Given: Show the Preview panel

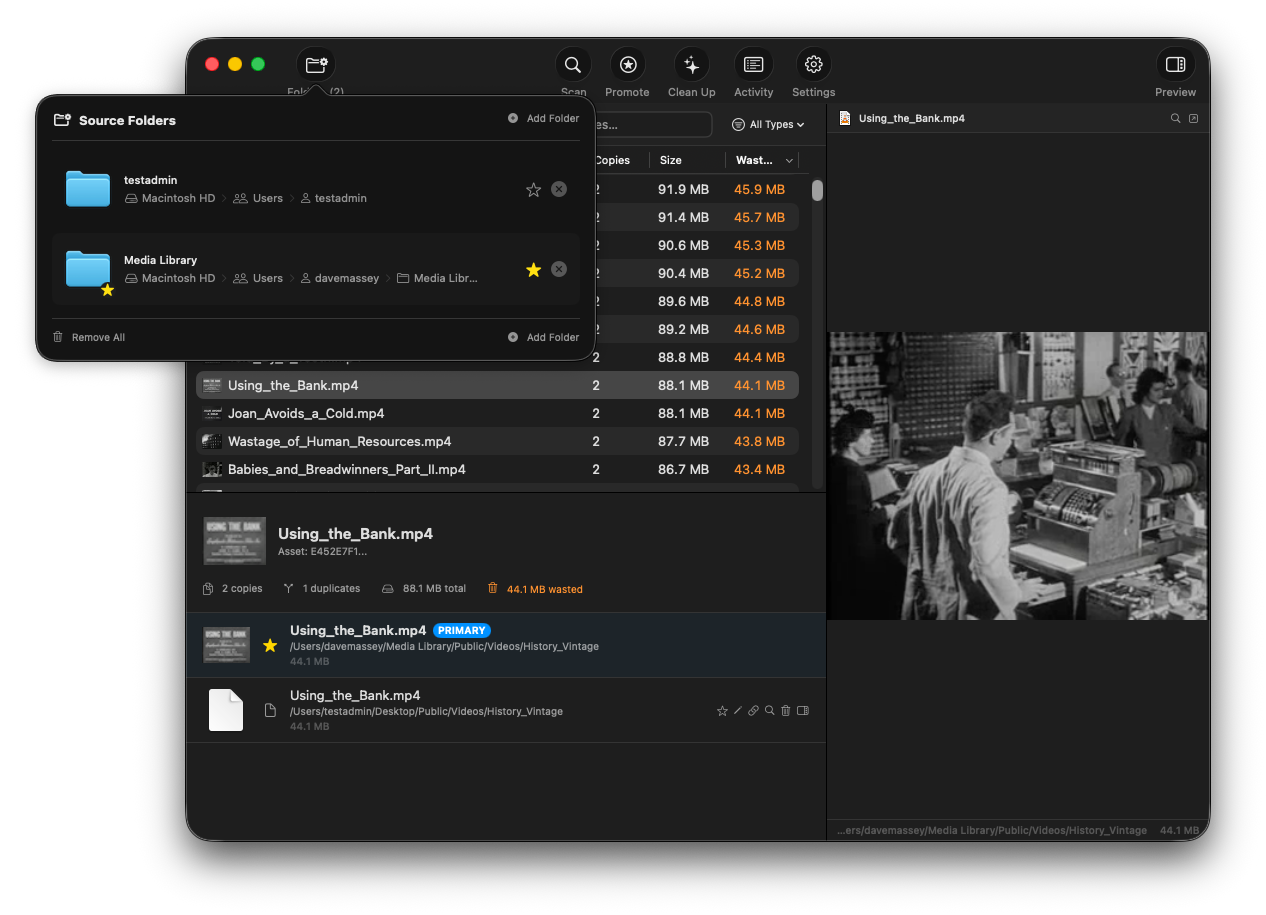Looking at the screenshot, I should [1175, 64].
